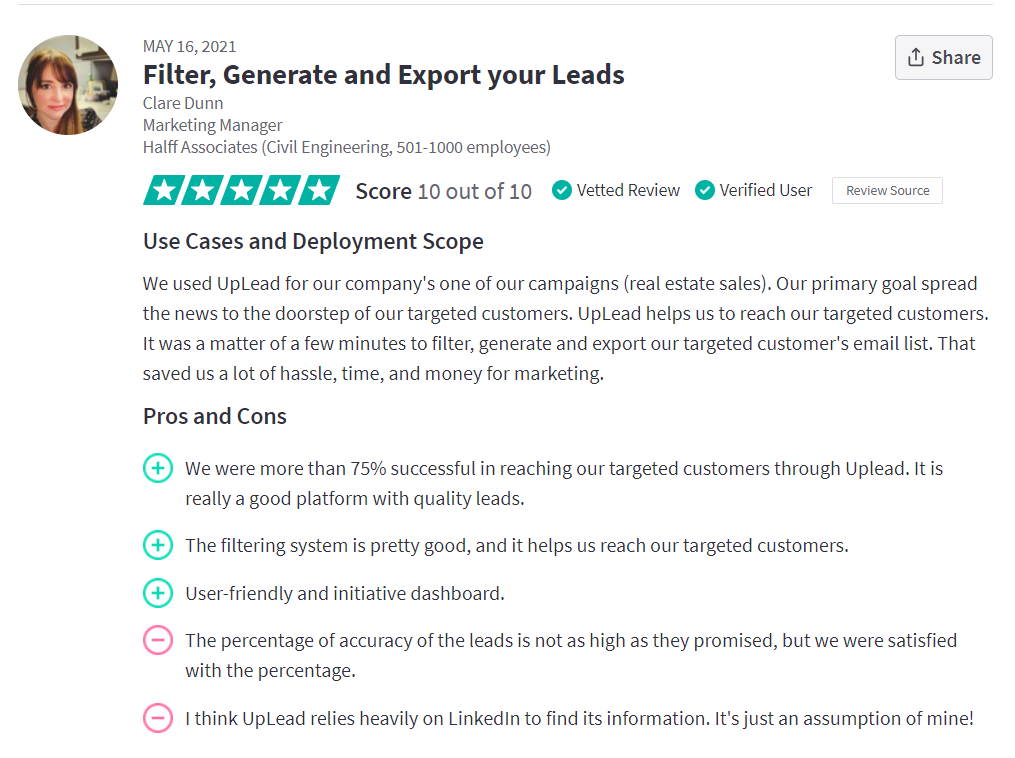Click the Share button
This screenshot has width=1015, height=758.
pos(943,58)
